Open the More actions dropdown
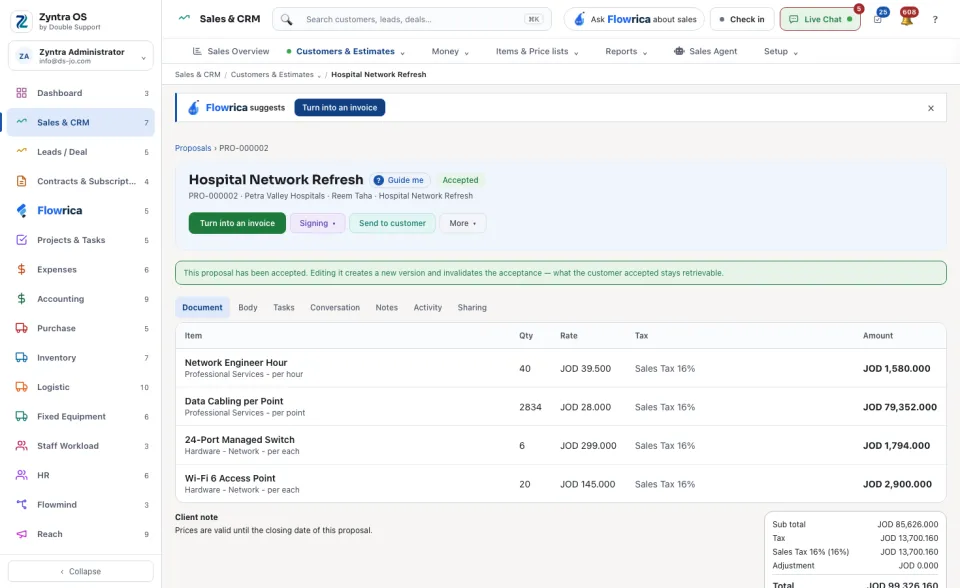 click(463, 223)
